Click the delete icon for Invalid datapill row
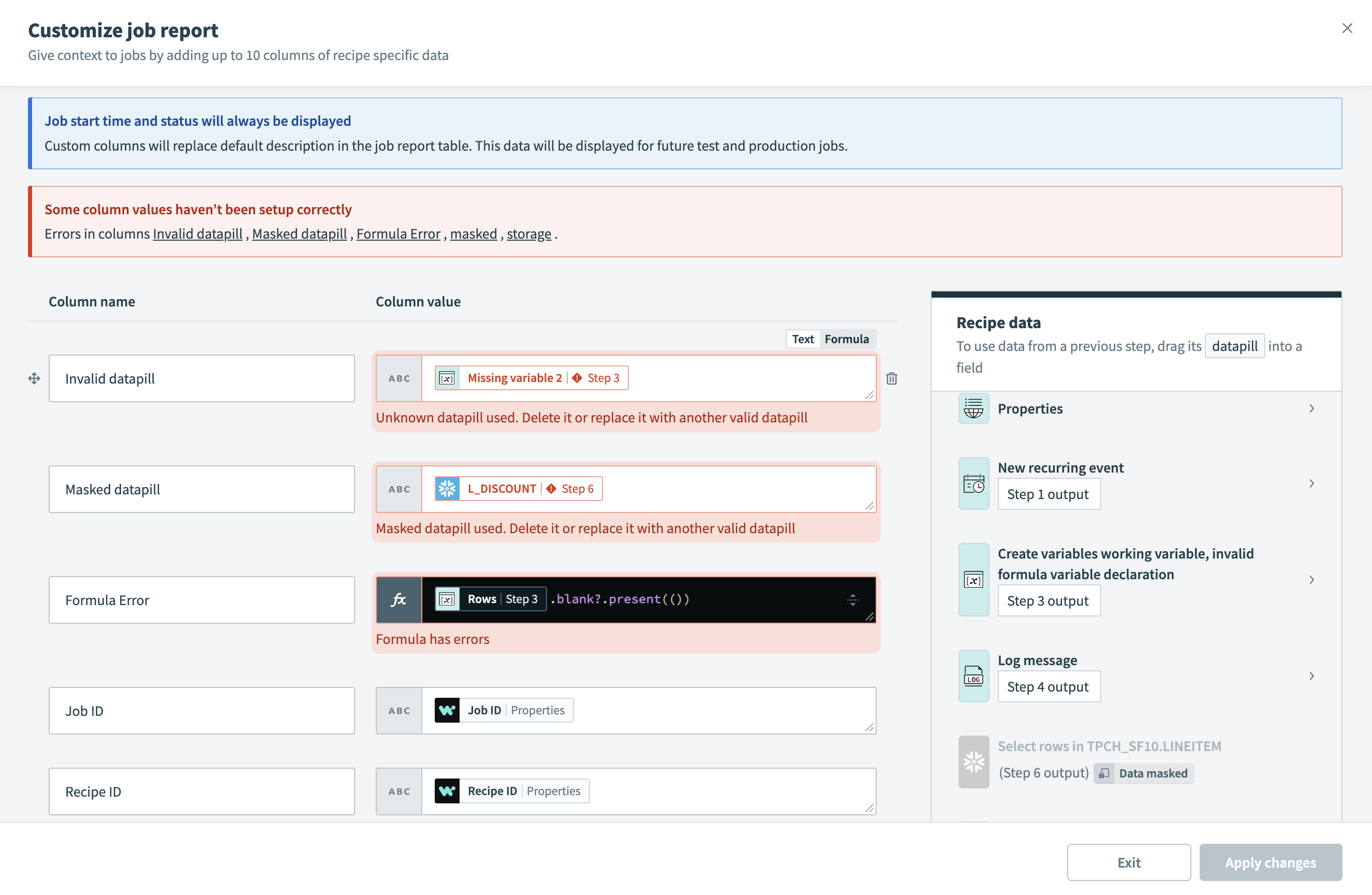 click(x=892, y=378)
